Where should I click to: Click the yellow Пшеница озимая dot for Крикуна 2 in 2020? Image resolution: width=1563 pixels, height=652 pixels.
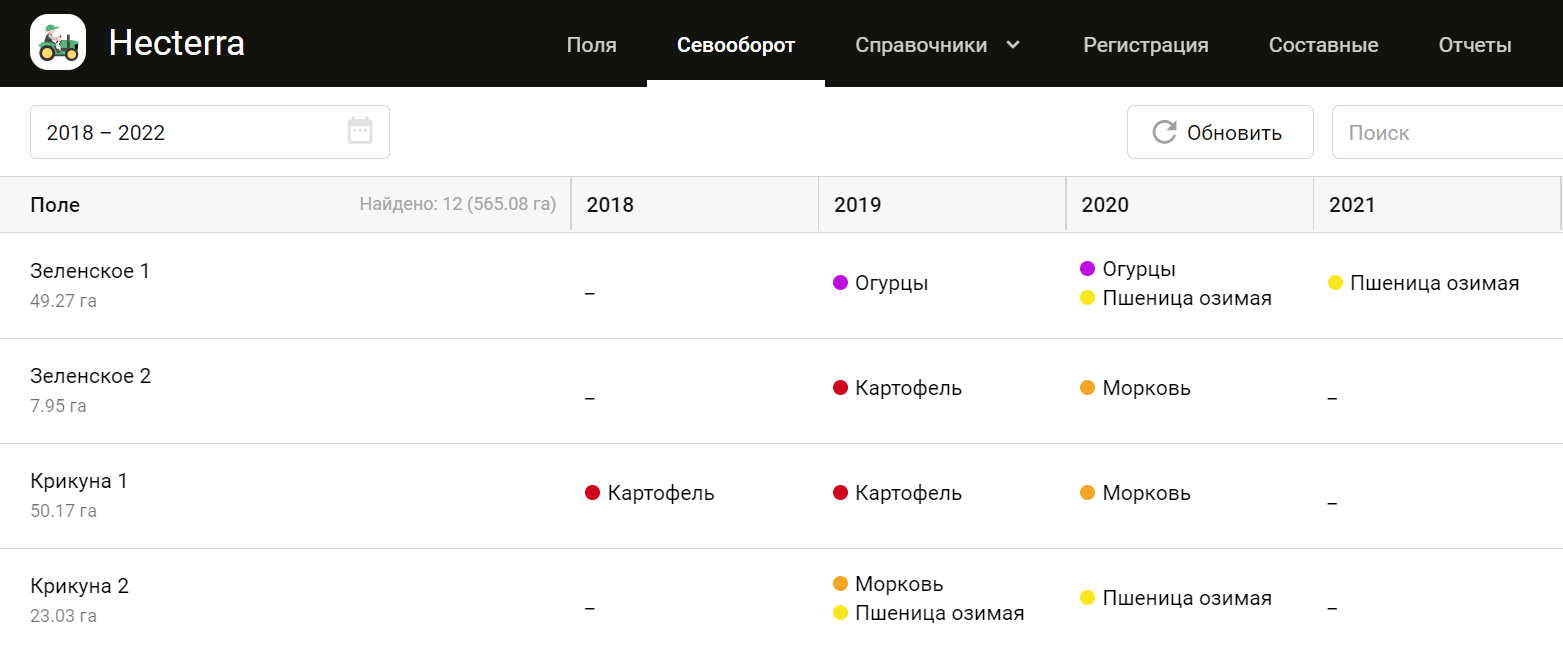point(1086,597)
